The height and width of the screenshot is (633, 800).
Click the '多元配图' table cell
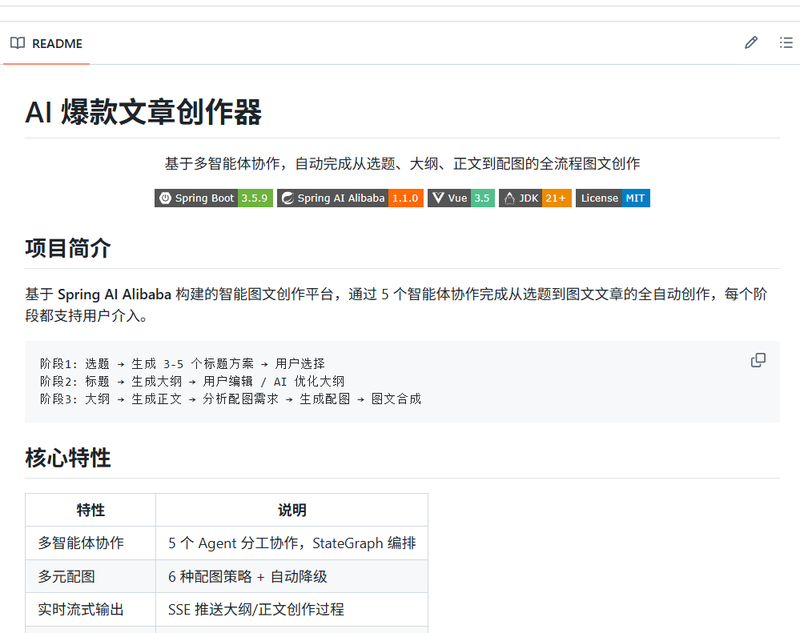click(x=90, y=576)
